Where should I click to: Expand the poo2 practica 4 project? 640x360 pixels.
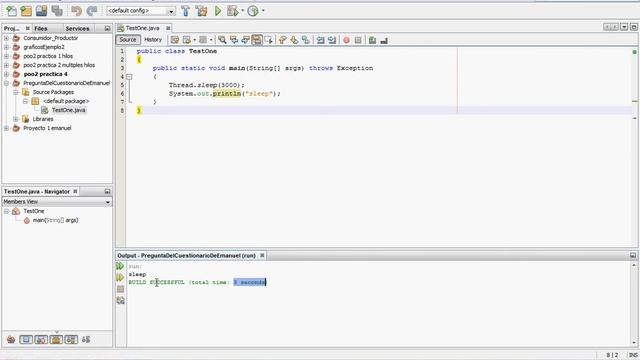click(x=6, y=74)
